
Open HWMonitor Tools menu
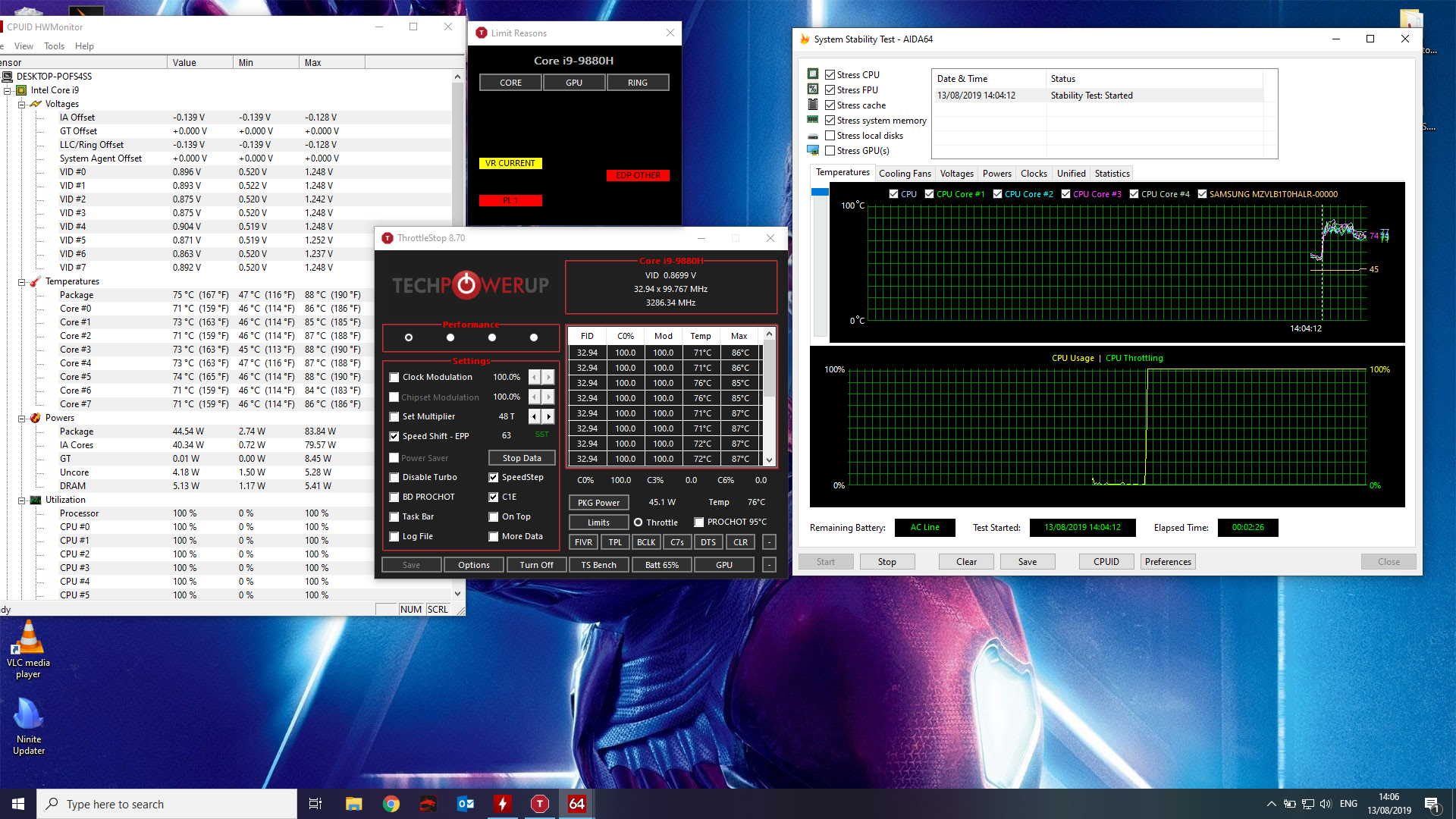54,46
